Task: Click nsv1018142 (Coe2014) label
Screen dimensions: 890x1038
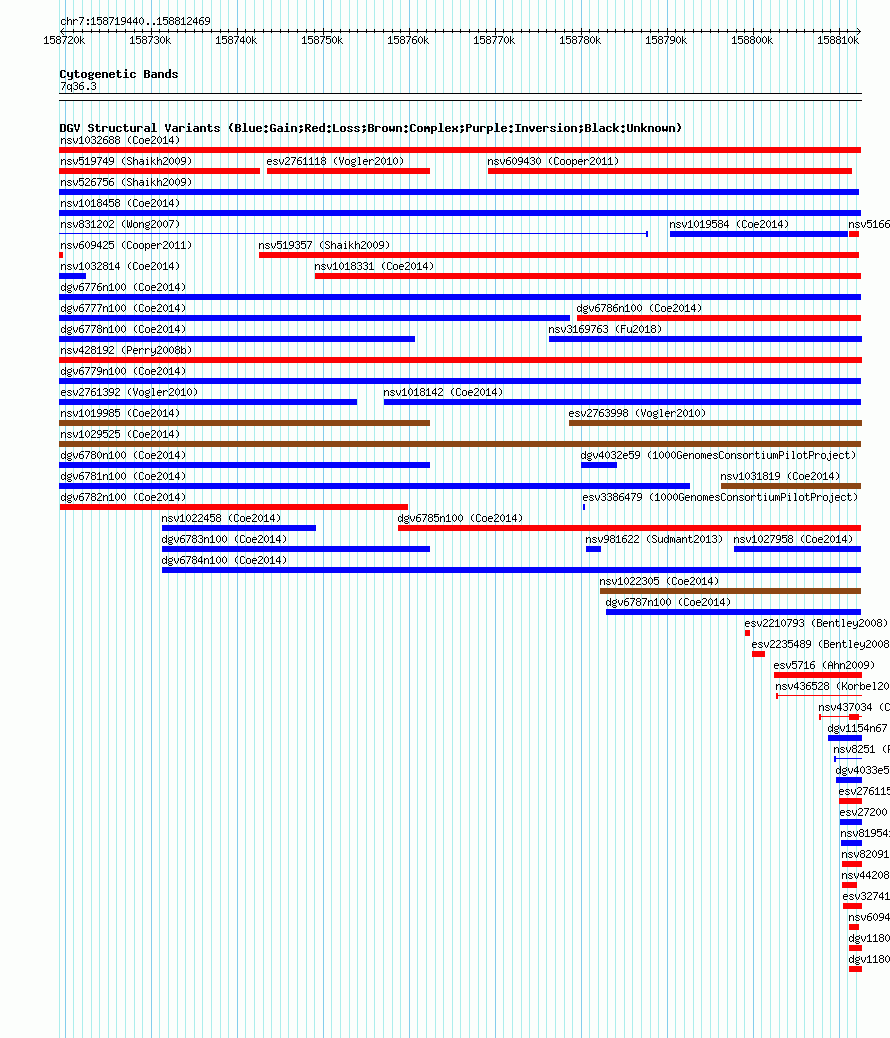Action: [443, 393]
